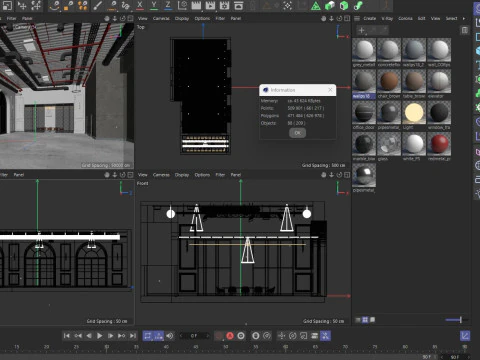This screenshot has height=360, width=480.
Task: Open the Create menu in Material Manager
Action: click(370, 18)
